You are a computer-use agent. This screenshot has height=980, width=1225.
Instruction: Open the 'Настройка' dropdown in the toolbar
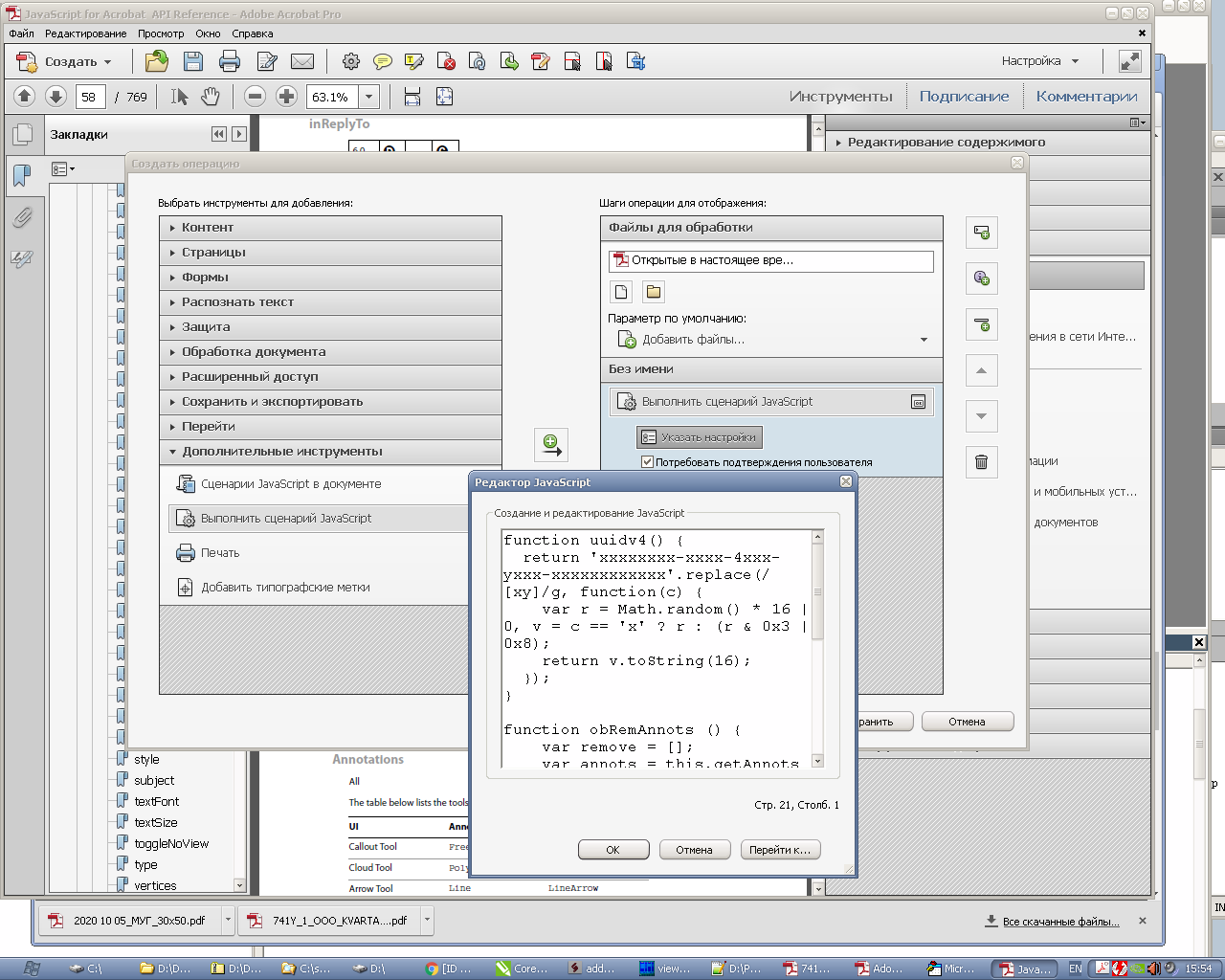pos(1040,61)
